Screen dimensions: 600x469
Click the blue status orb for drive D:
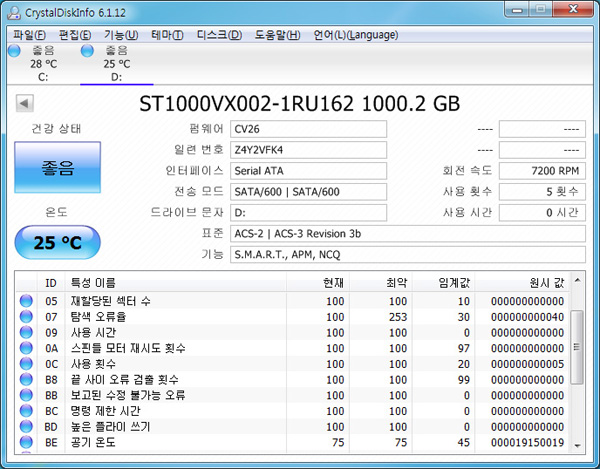(87, 50)
